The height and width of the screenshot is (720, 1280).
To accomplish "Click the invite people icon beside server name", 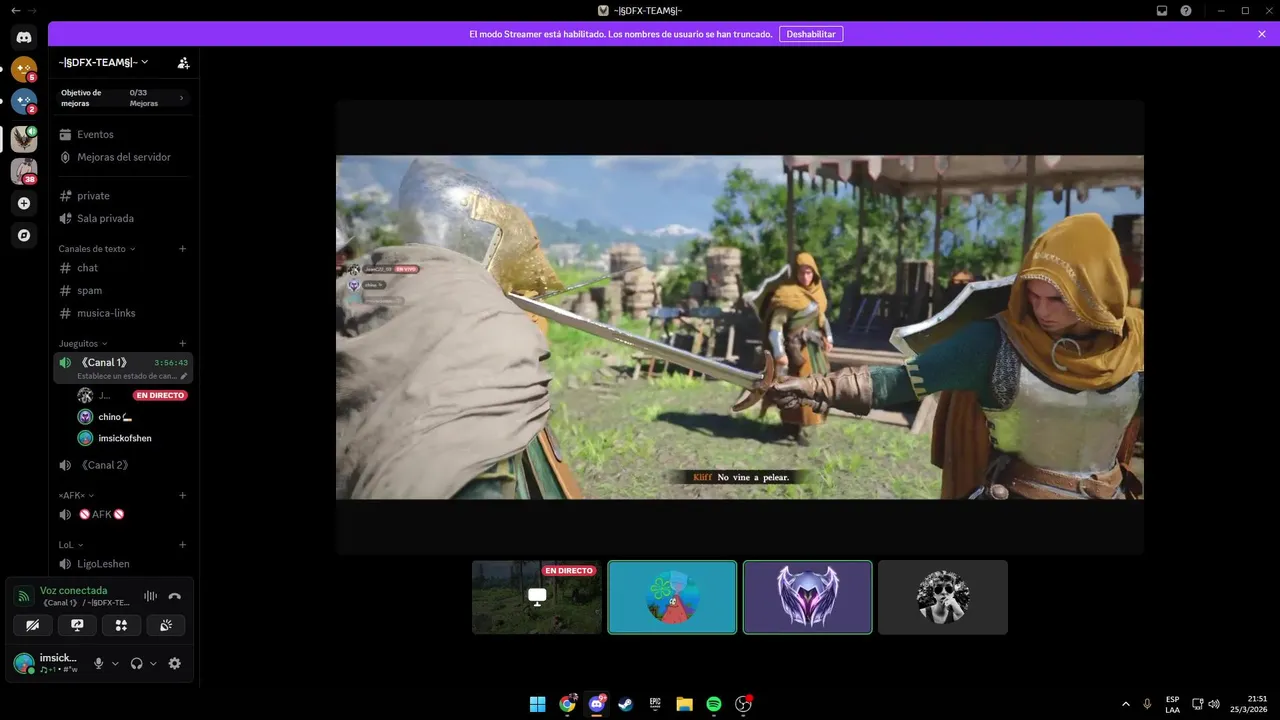I will point(183,62).
